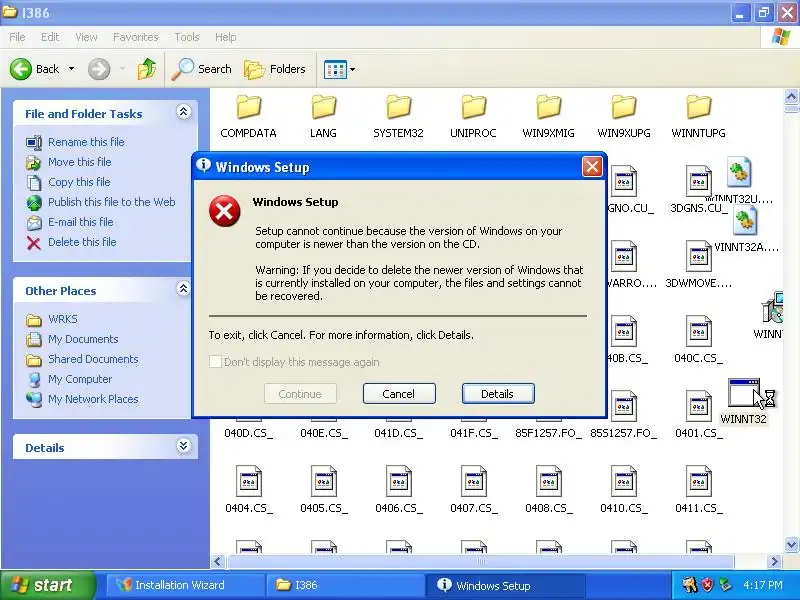Open the Help menu
The height and width of the screenshot is (600, 800).
coord(226,37)
